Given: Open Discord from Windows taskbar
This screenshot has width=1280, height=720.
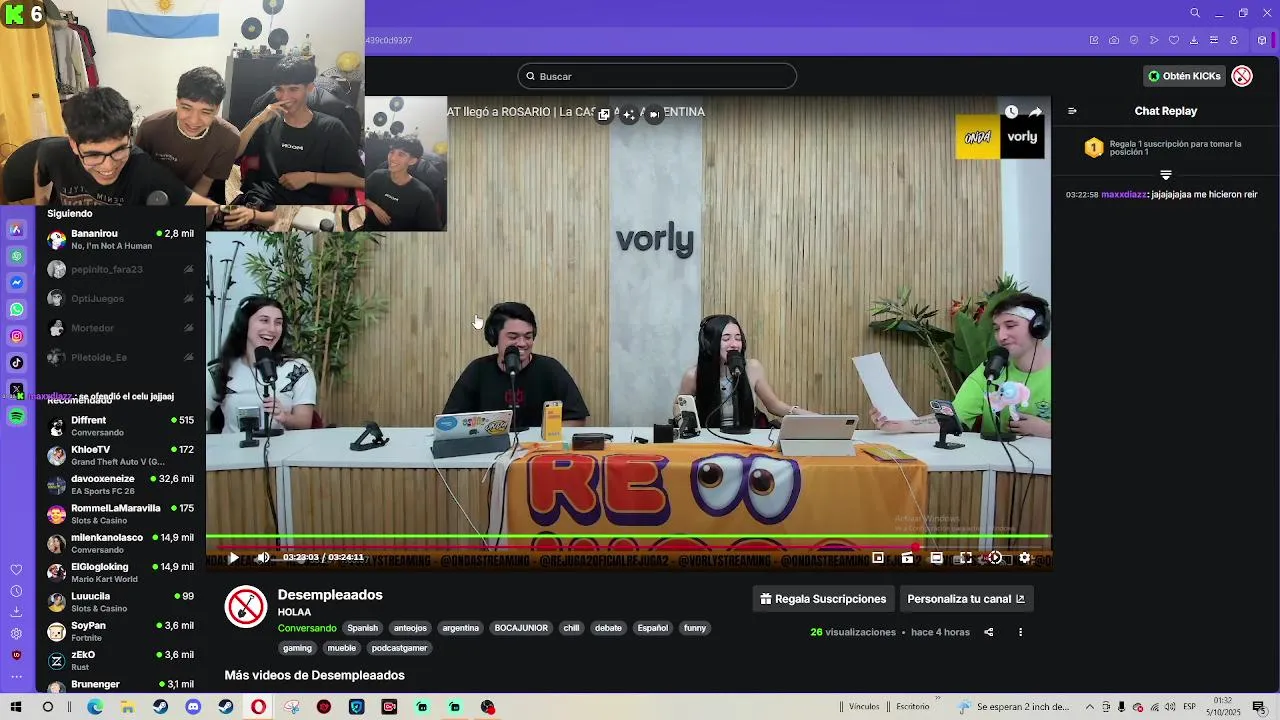Looking at the screenshot, I should coord(193,707).
